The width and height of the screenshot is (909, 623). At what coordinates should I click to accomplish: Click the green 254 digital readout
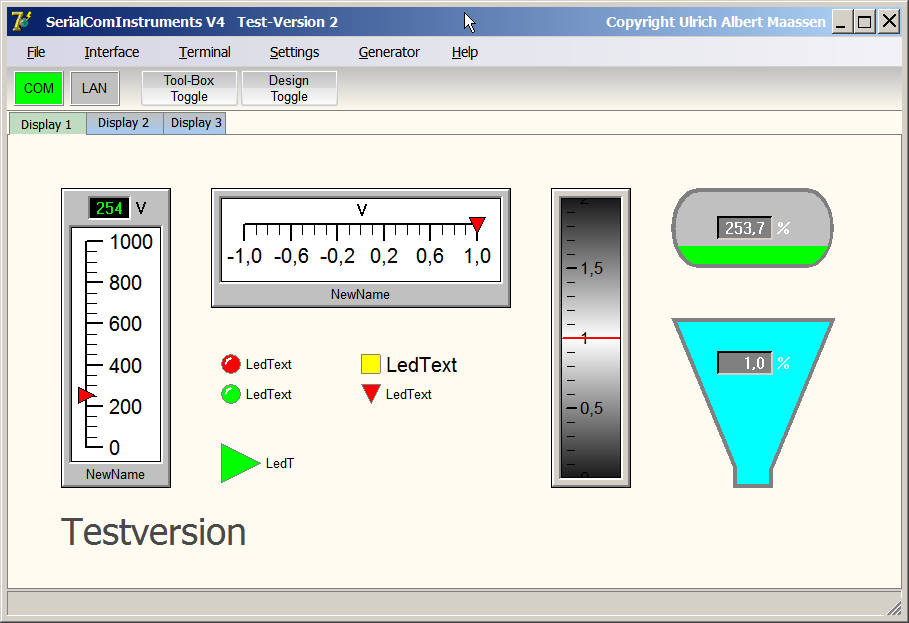pos(110,208)
